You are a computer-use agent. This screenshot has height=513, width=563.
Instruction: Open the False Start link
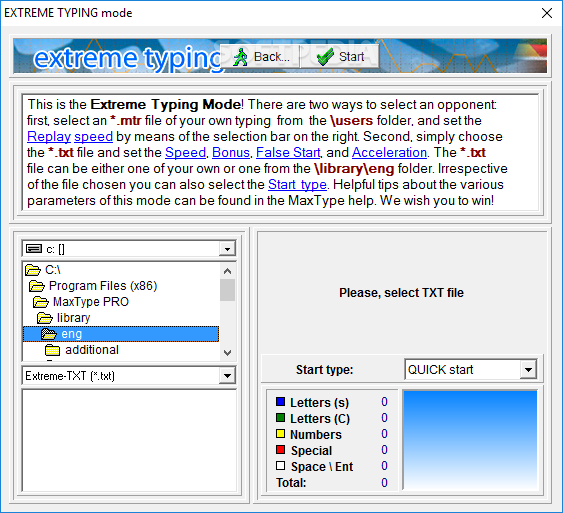pos(288,153)
